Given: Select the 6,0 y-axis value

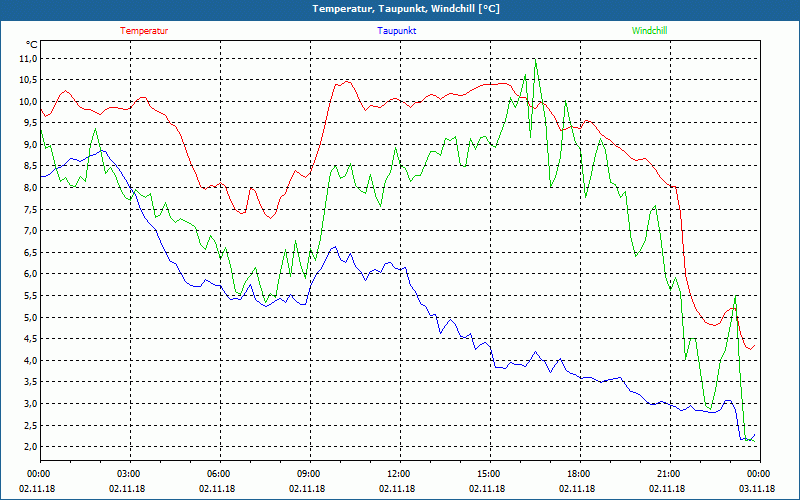Looking at the screenshot, I should pos(30,274).
